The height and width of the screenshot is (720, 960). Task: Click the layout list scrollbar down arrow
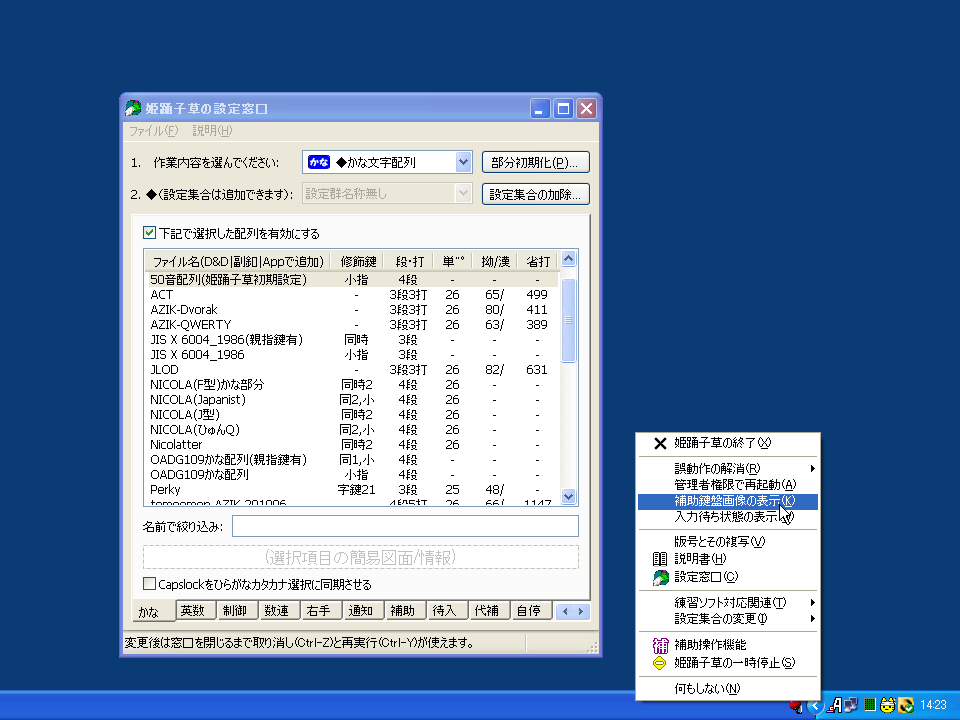click(568, 497)
